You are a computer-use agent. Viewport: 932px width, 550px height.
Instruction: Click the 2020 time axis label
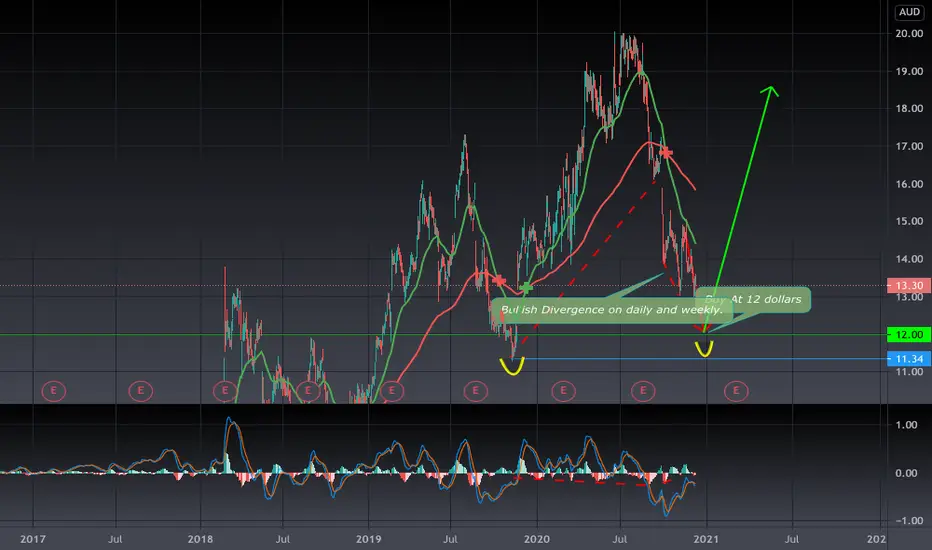point(537,539)
